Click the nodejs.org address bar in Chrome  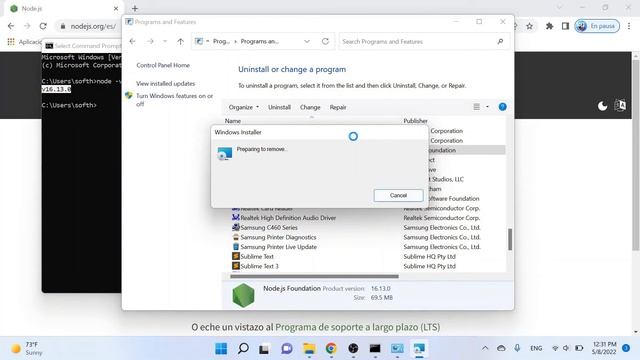click(93, 26)
